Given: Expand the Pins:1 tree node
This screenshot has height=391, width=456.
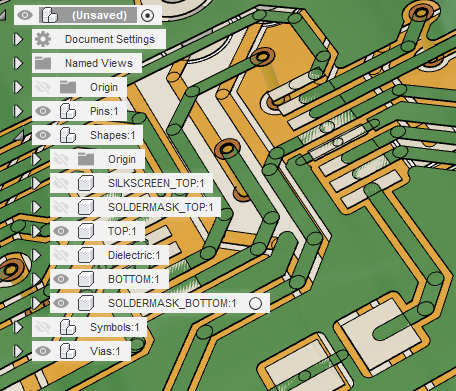Looking at the screenshot, I should click(x=18, y=111).
